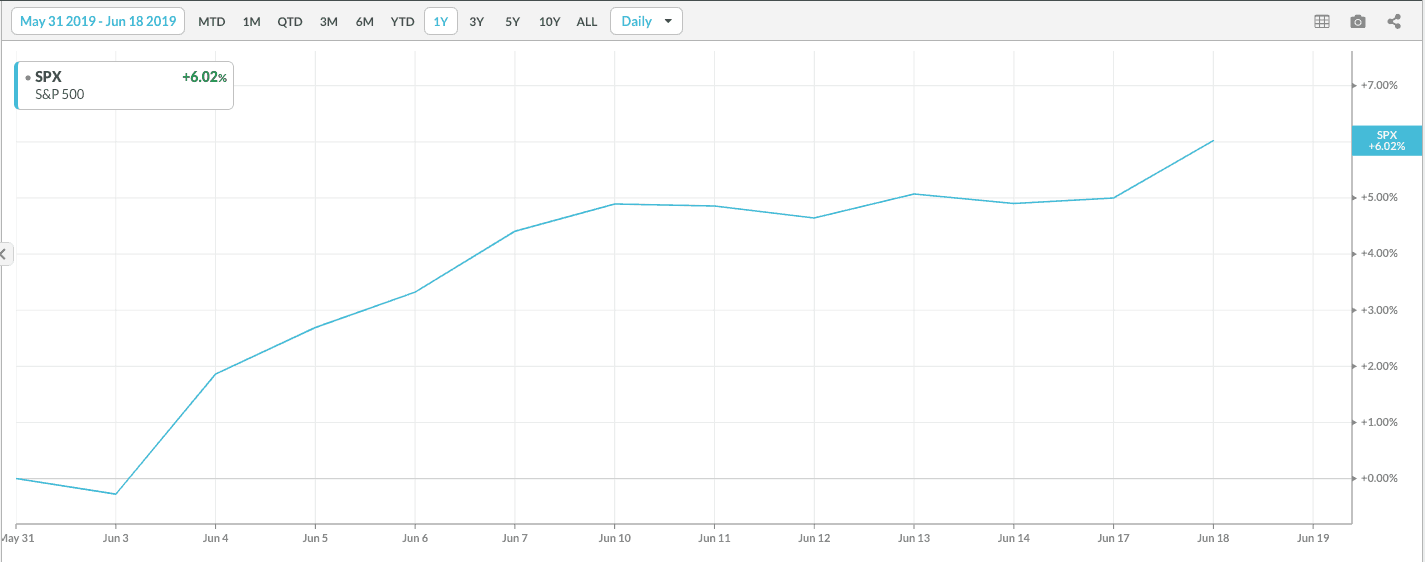Click the Jun 12 date label
This screenshot has width=1425, height=562.
[x=814, y=538]
